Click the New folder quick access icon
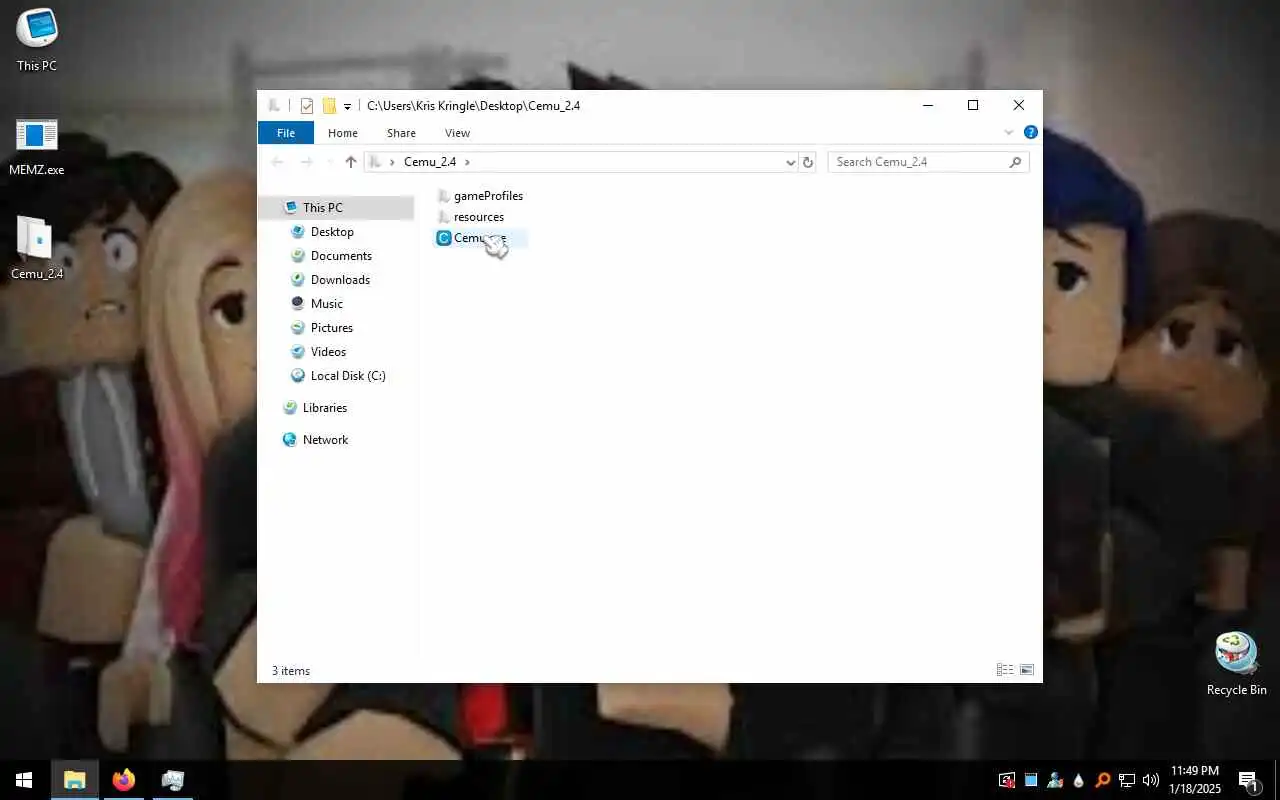Screen dimensions: 1280x800 pos(328,106)
